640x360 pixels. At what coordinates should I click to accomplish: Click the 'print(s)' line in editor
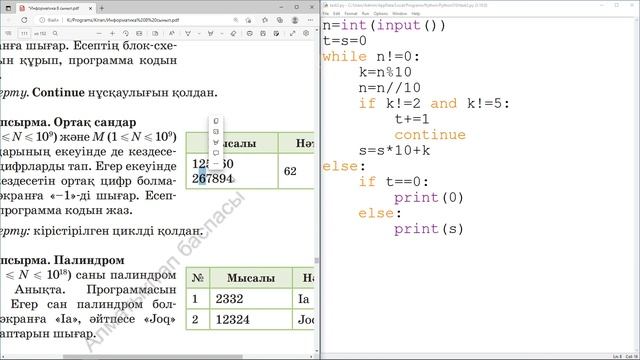(x=429, y=229)
